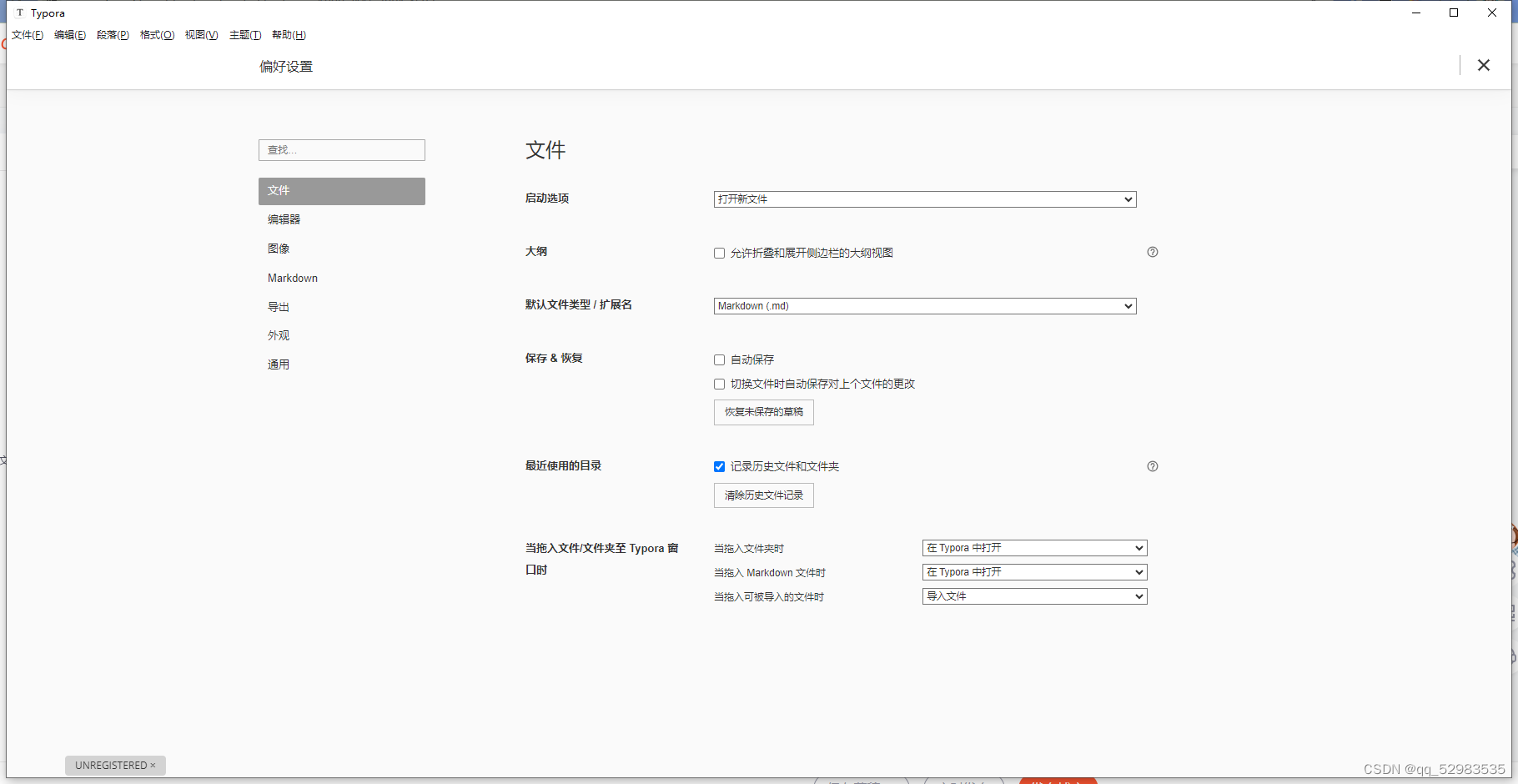Click the 保存 & 恢复 label
The width and height of the screenshot is (1518, 784).
[x=554, y=359]
